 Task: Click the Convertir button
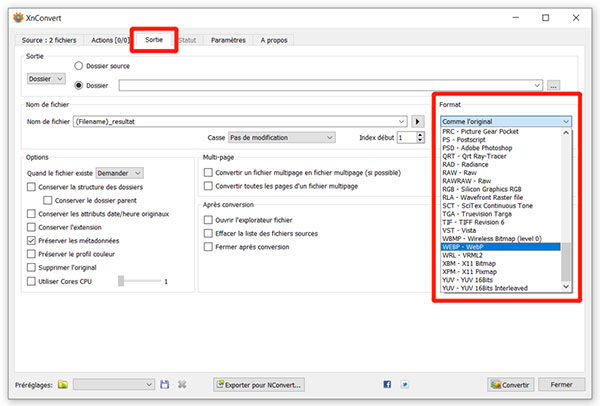point(511,385)
